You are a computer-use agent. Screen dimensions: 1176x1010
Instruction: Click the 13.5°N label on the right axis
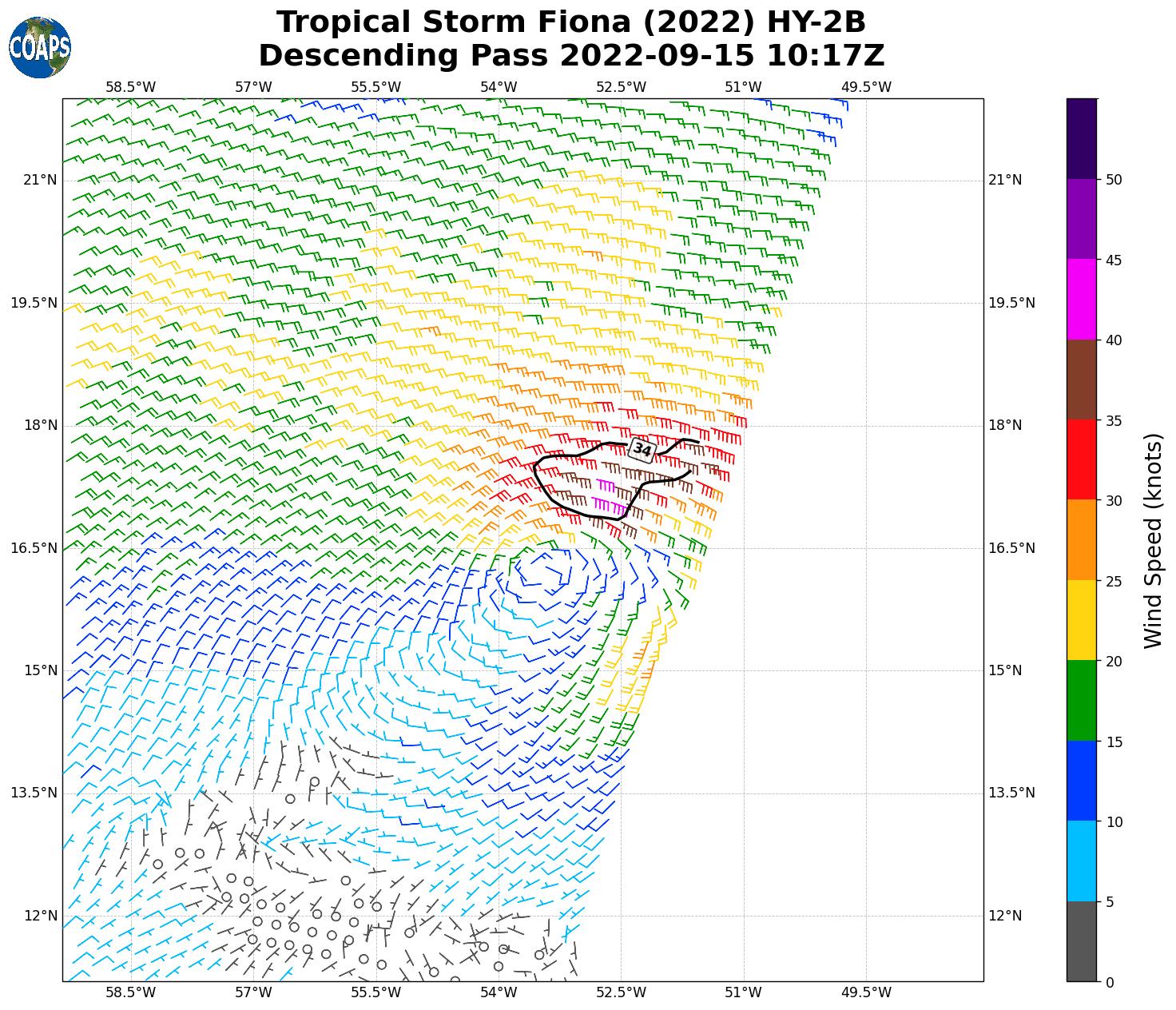[1011, 793]
